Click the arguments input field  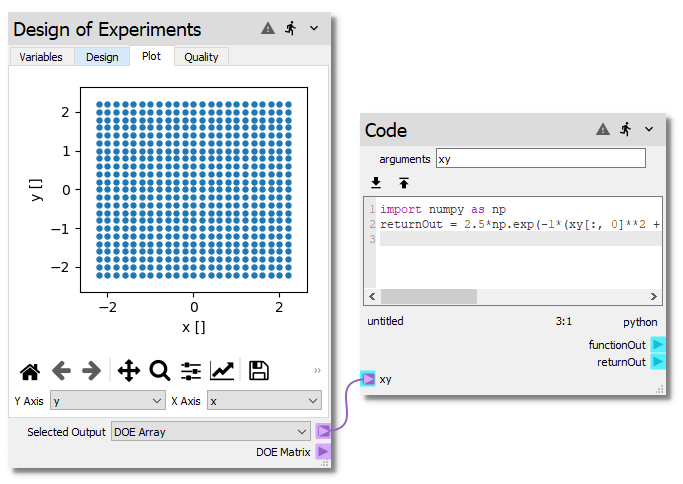pyautogui.click(x=540, y=158)
